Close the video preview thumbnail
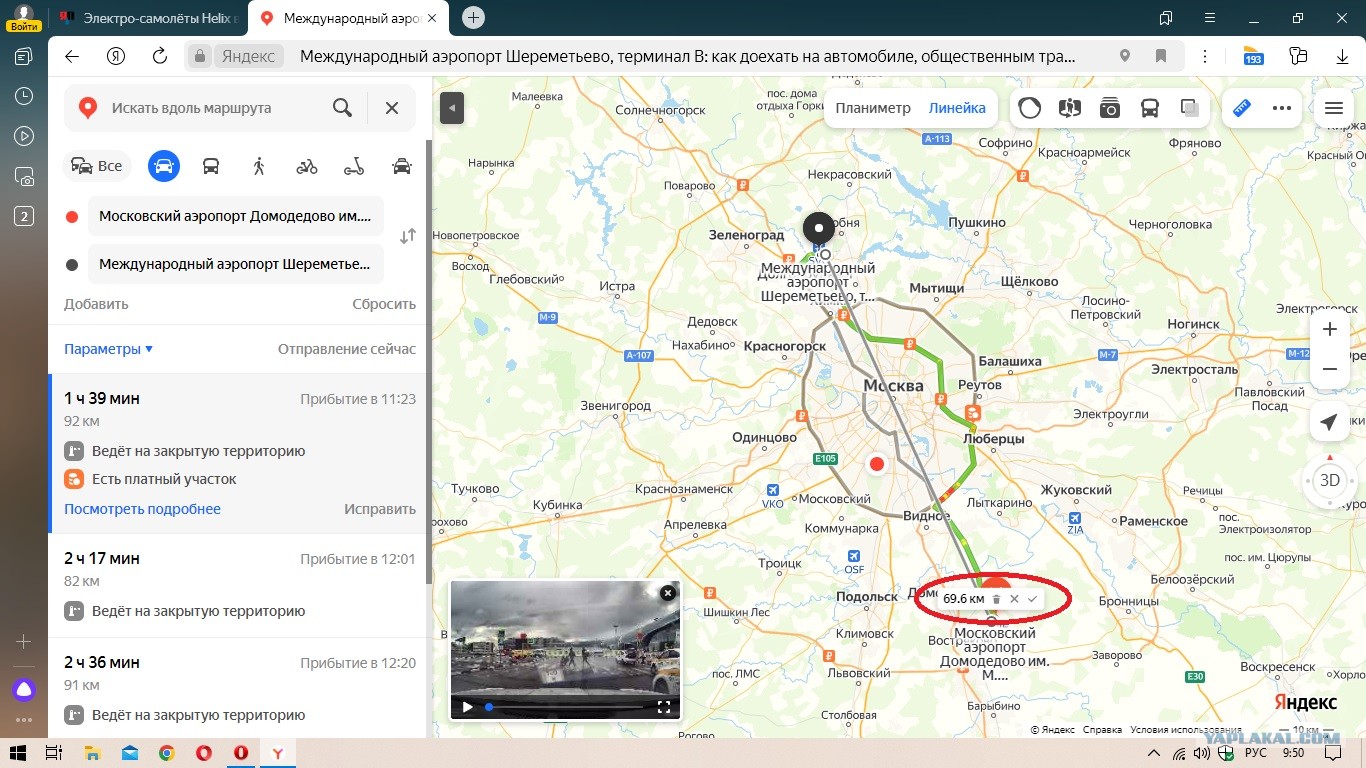Image resolution: width=1366 pixels, height=768 pixels. (668, 593)
